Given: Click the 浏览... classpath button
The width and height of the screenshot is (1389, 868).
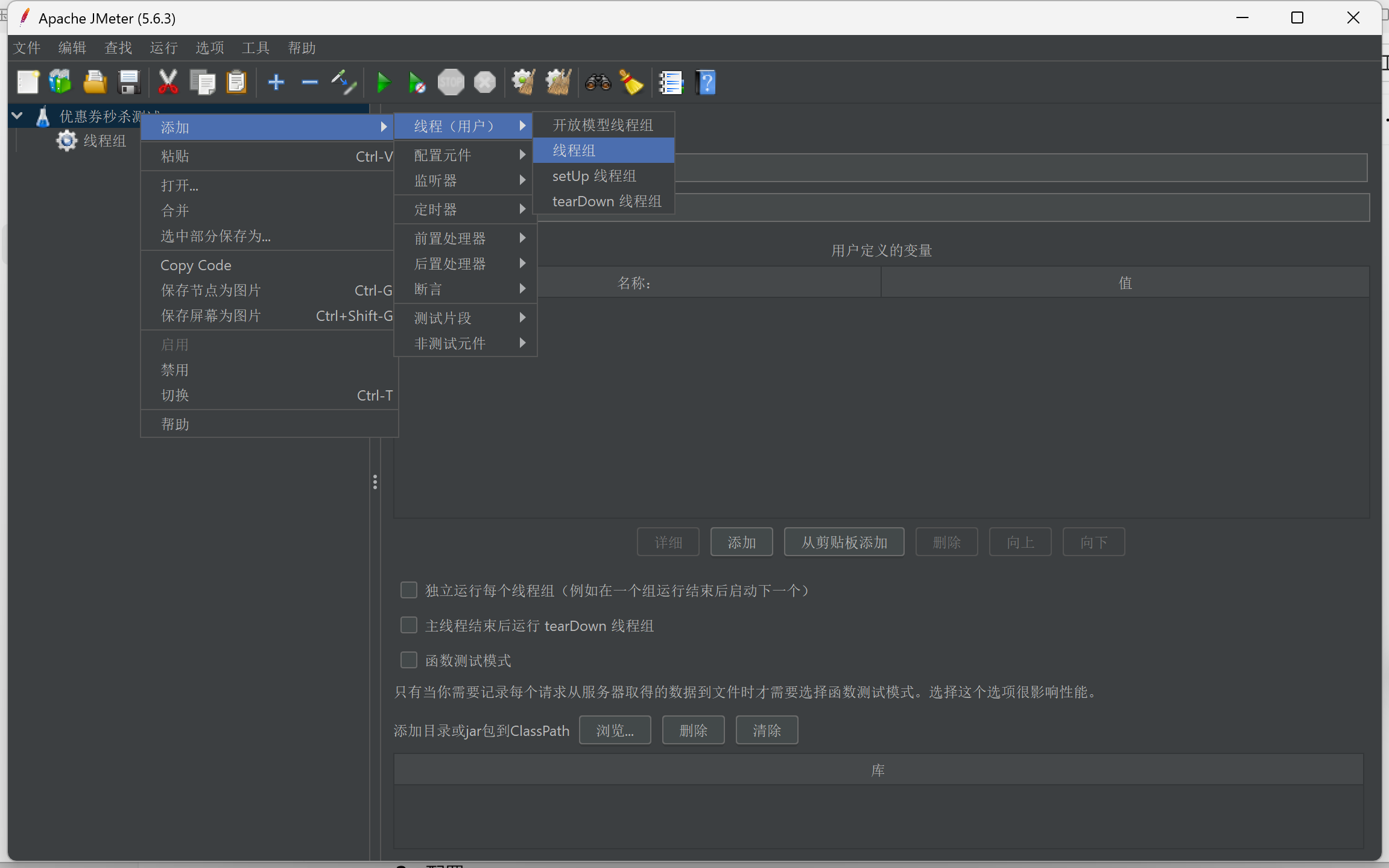Looking at the screenshot, I should (615, 730).
